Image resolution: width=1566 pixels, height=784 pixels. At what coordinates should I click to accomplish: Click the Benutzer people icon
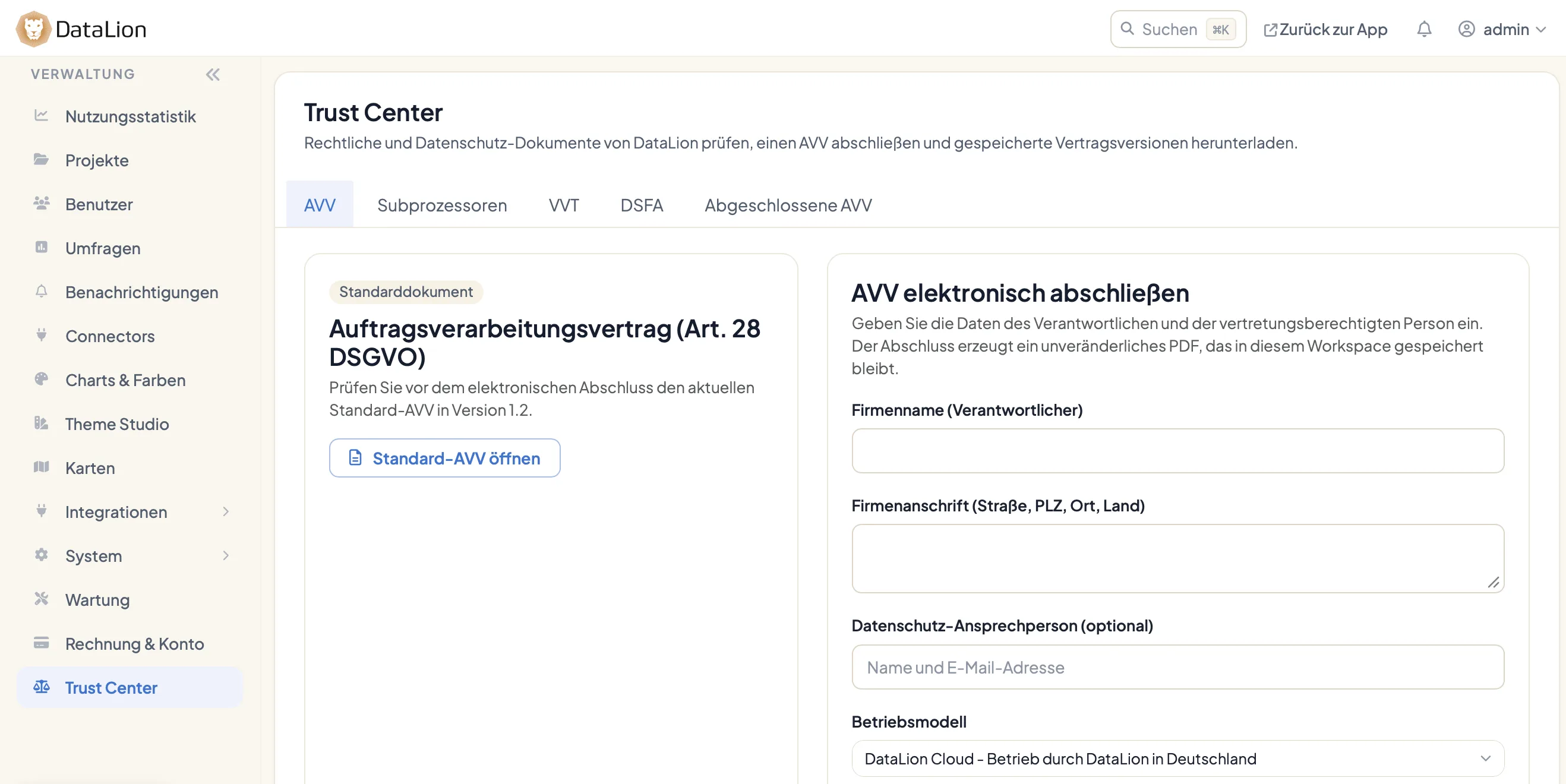[42, 203]
